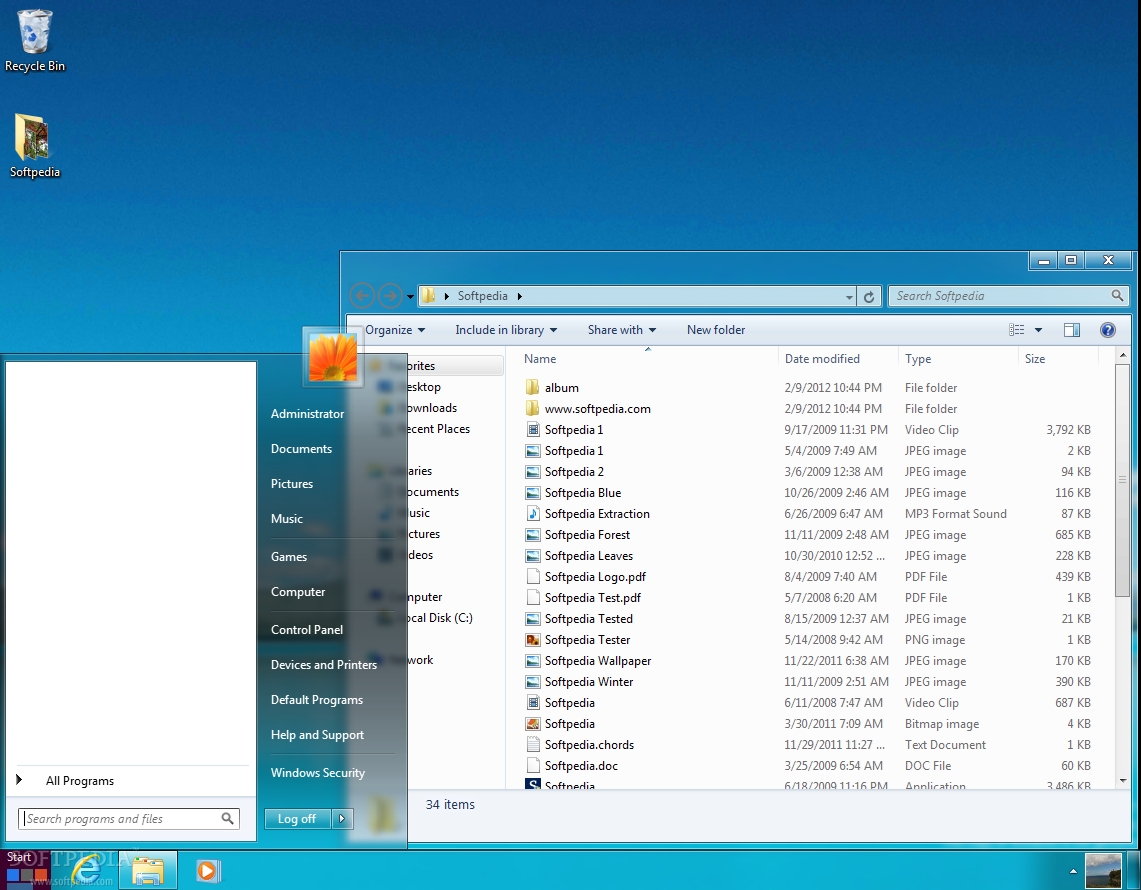Select Softpedia 1 video clip file
Screen dimensions: 1141x890
coord(809,430)
